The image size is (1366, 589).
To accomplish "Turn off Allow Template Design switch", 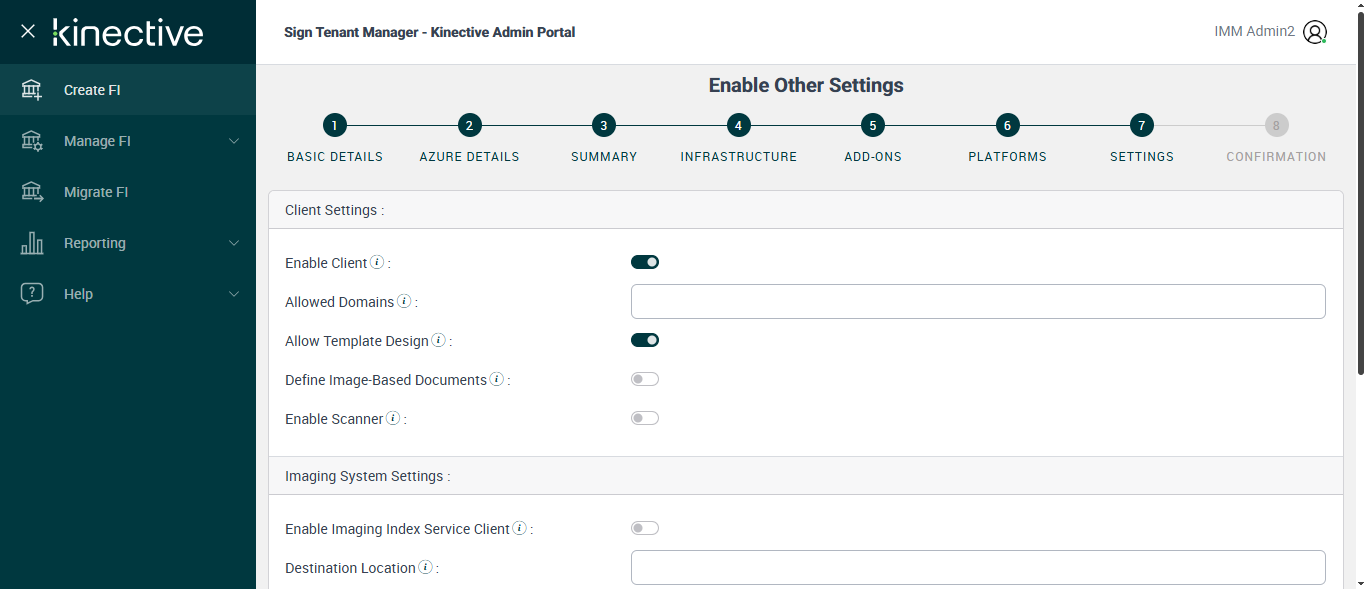I will click(x=645, y=340).
